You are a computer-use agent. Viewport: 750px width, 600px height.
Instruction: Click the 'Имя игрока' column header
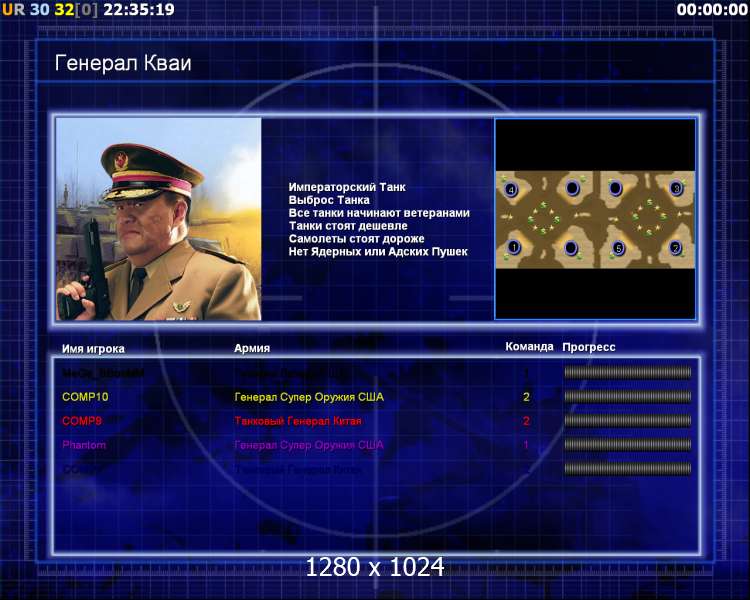[93, 349]
